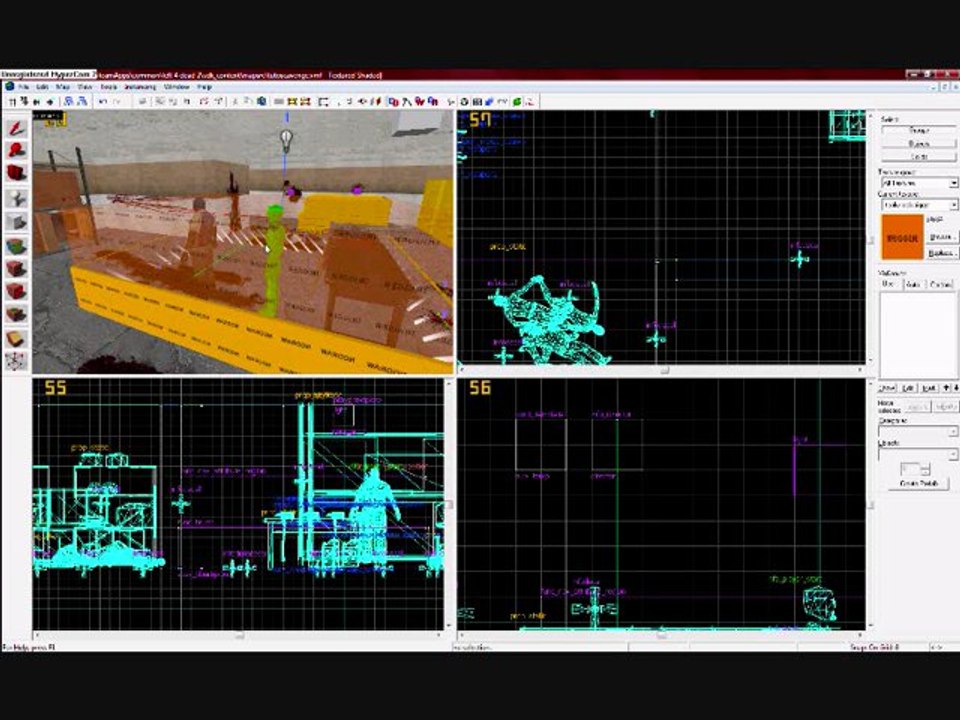Image resolution: width=960 pixels, height=720 pixels.
Task: Open the Map menu
Action: coord(62,87)
